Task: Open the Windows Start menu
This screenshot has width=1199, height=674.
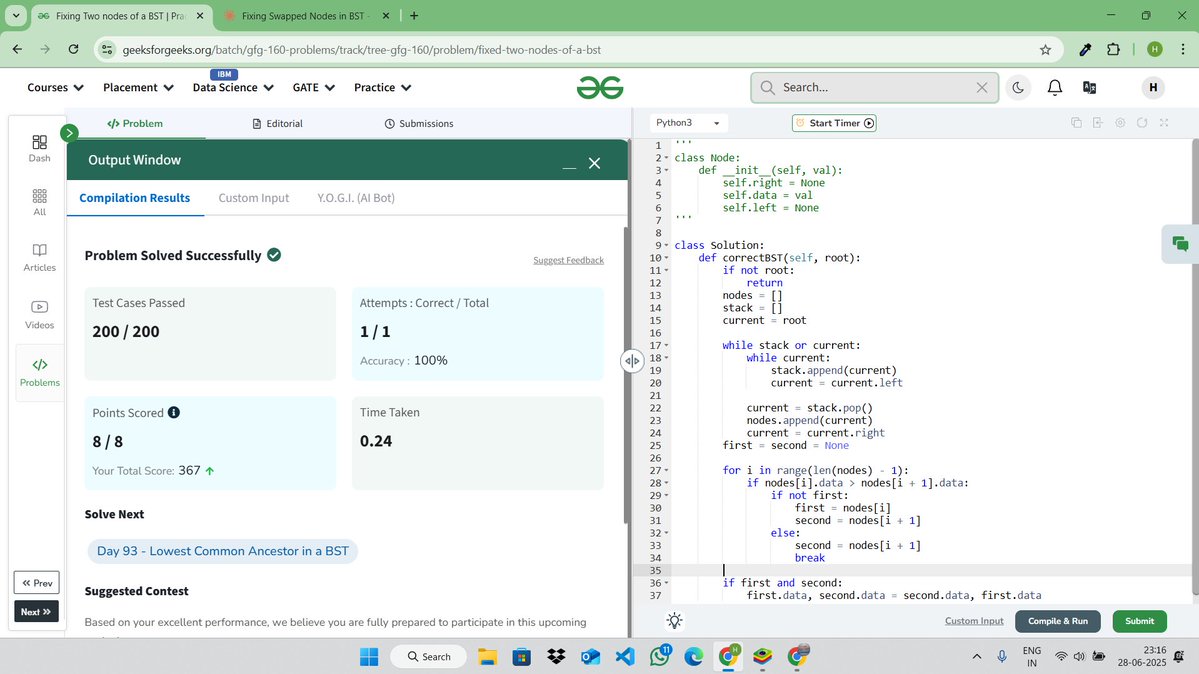Action: (369, 656)
